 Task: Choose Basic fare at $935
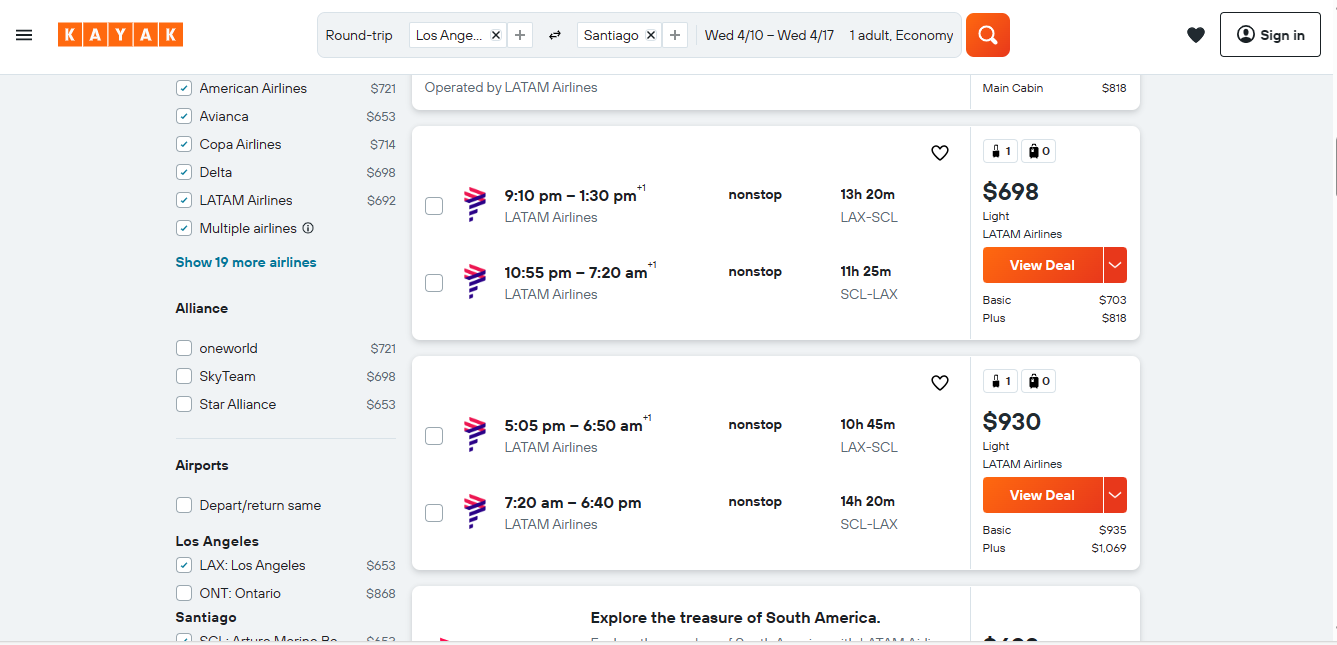click(x=1054, y=530)
